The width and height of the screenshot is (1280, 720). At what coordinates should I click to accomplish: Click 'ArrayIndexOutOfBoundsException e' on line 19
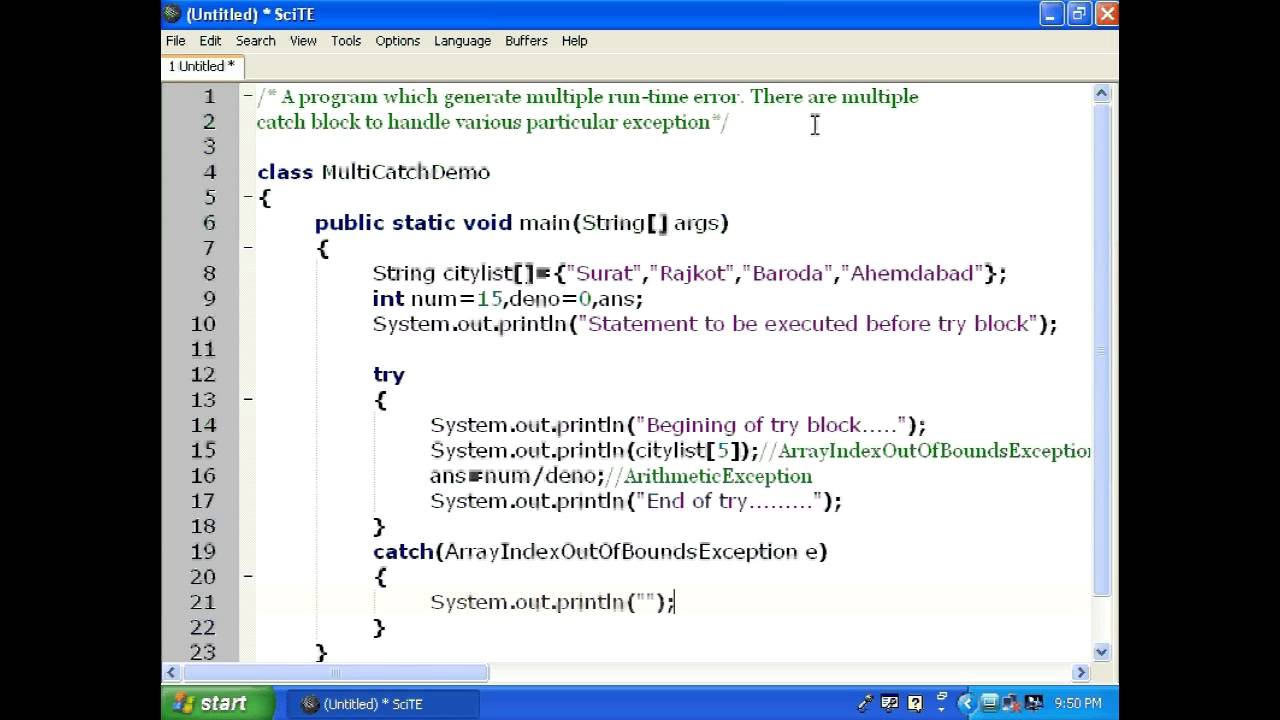click(631, 551)
